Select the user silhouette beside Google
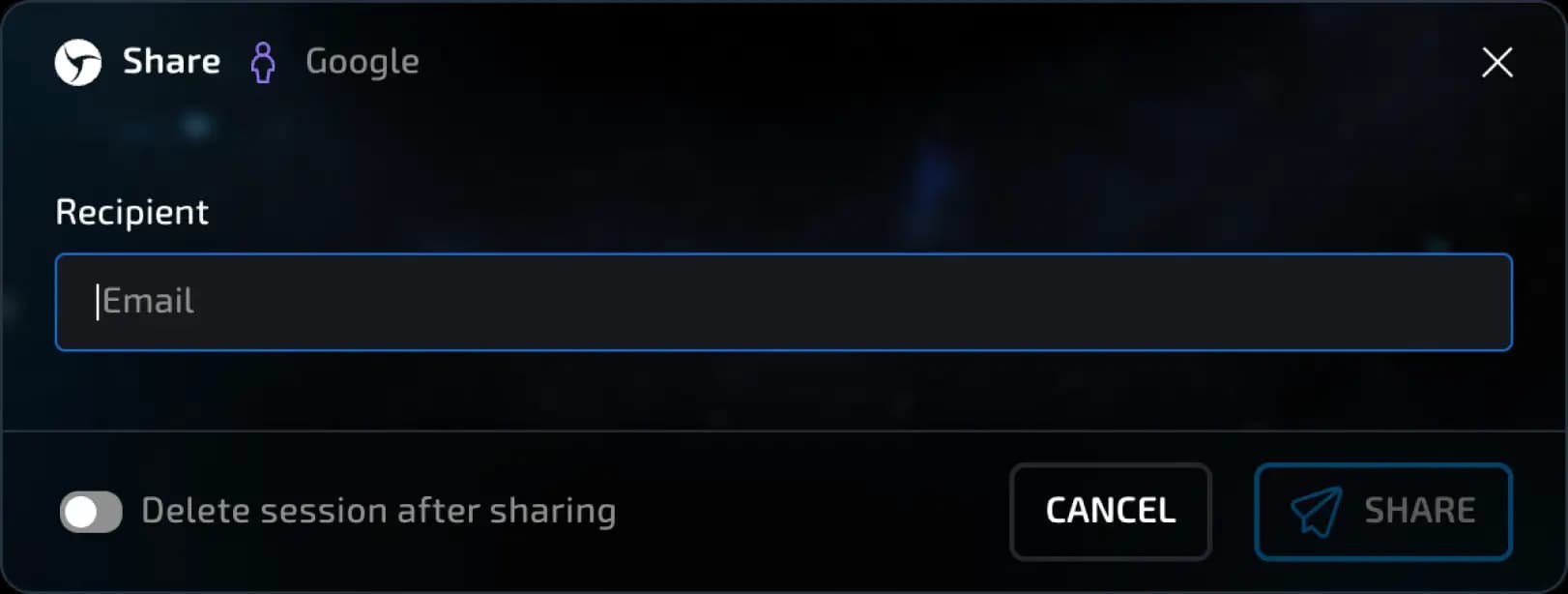The image size is (1568, 594). pos(263,63)
